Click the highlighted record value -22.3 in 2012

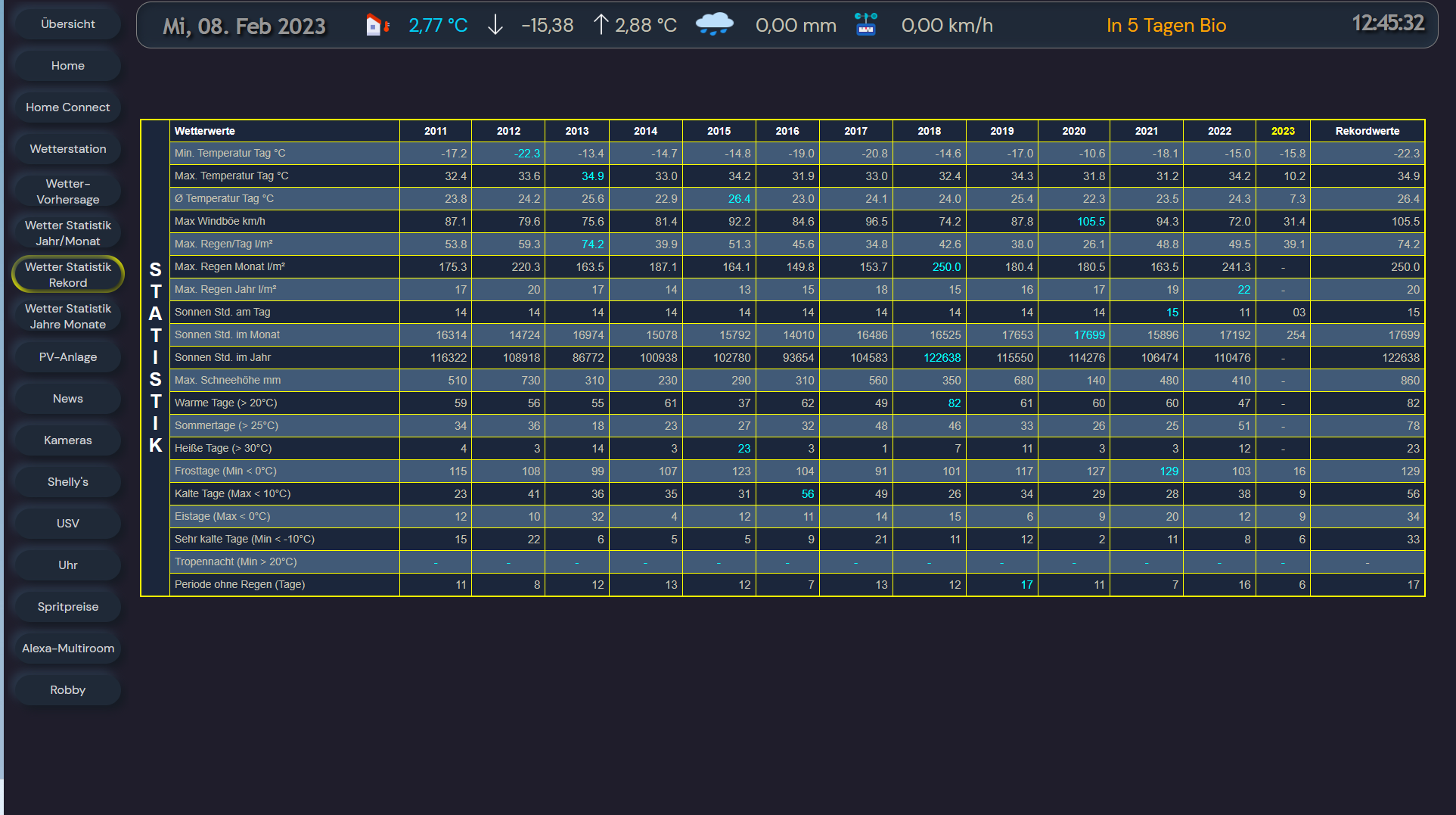click(x=527, y=153)
